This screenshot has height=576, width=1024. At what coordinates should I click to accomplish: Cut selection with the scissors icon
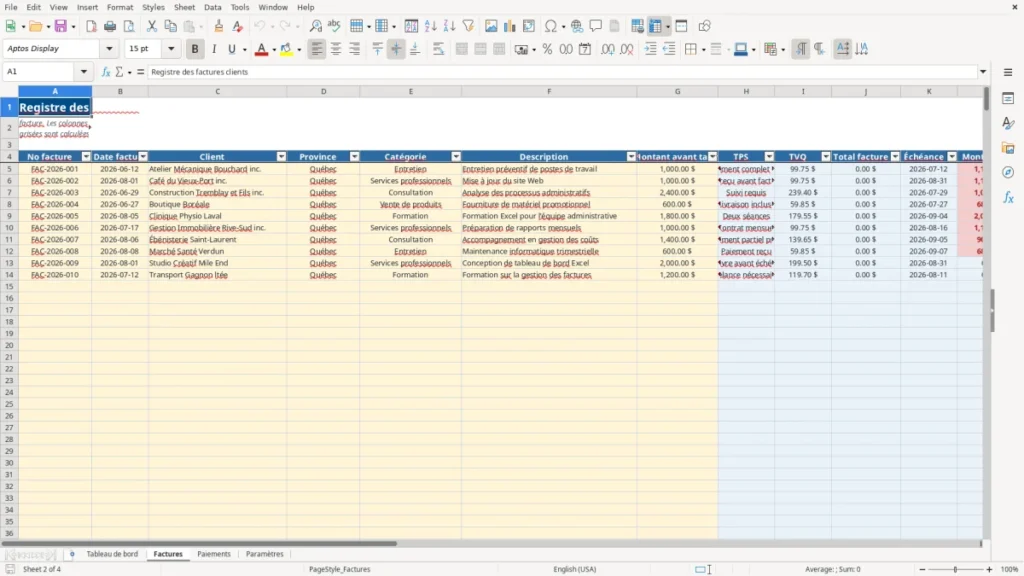[152, 26]
